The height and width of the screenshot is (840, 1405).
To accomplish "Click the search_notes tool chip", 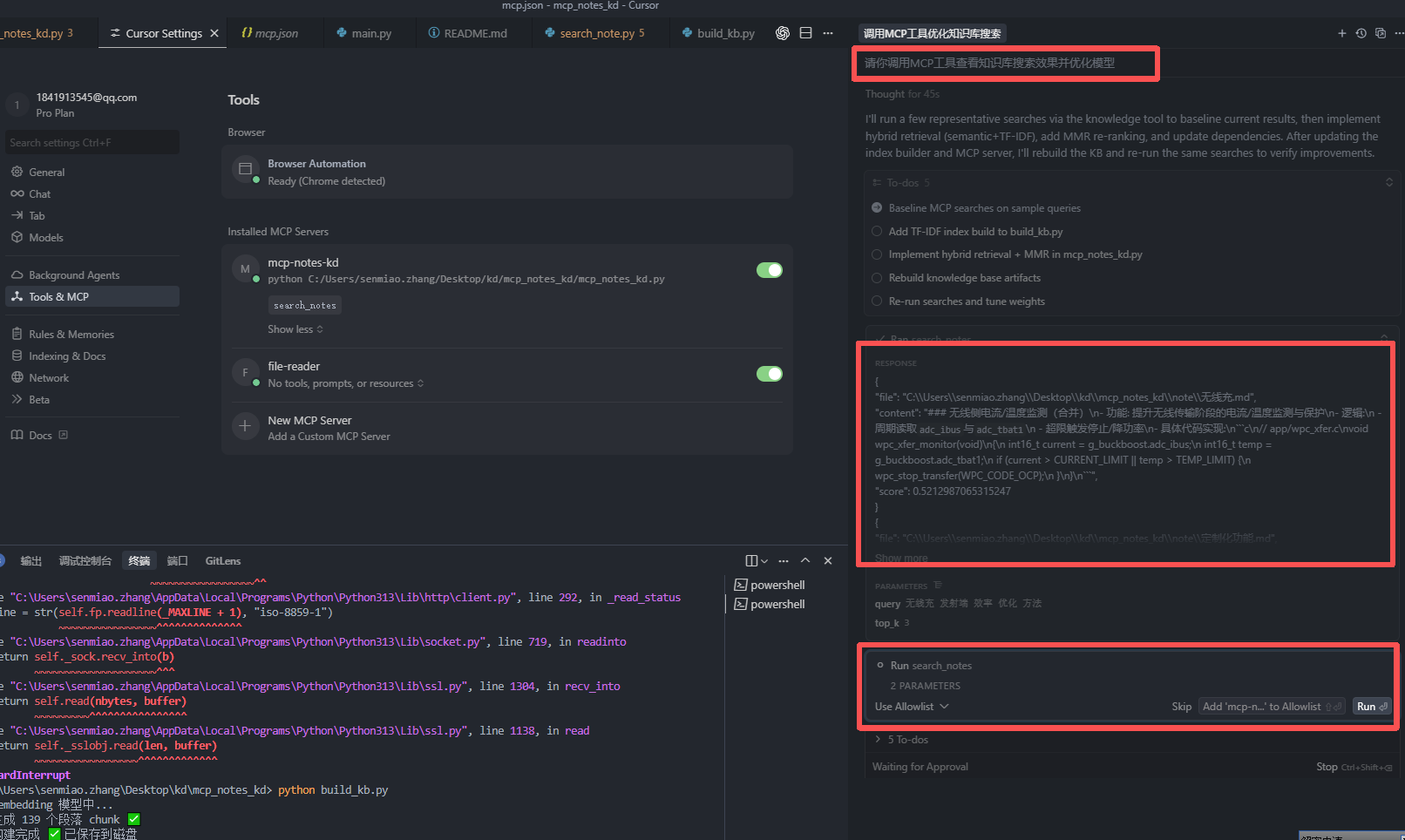I will click(304, 305).
